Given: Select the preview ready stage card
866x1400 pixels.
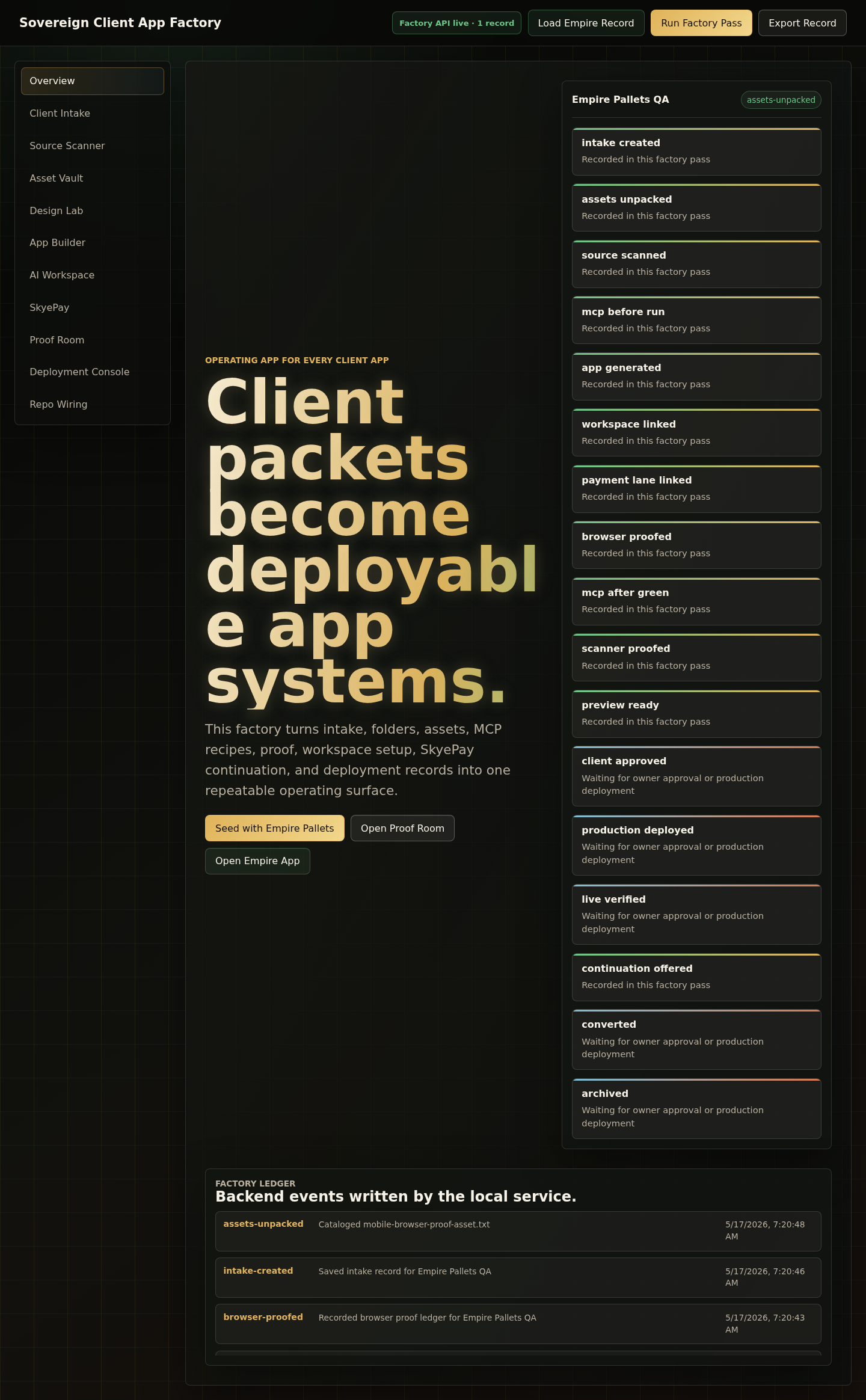Looking at the screenshot, I should [696, 714].
